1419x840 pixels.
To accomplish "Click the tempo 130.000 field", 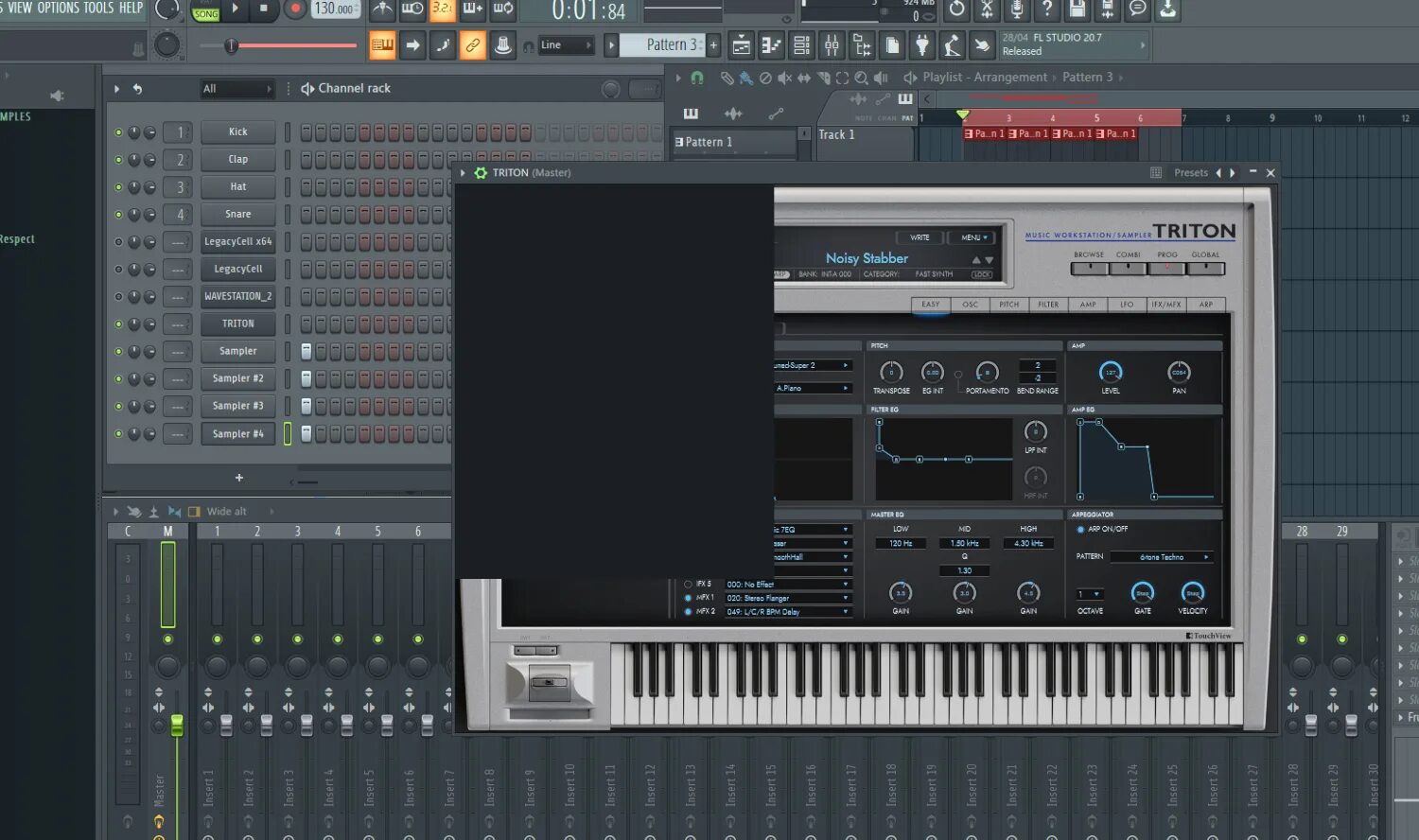I will point(335,9).
